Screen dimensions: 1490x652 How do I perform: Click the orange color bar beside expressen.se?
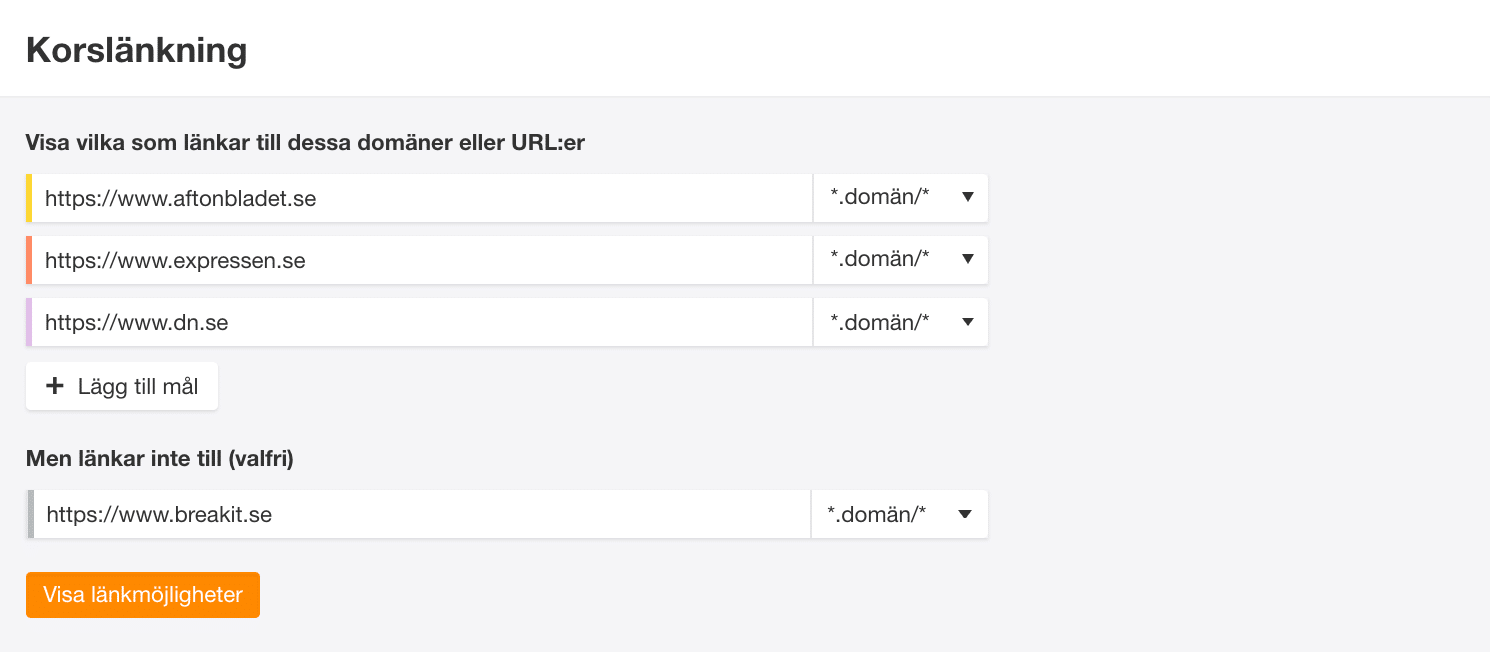coord(29,260)
